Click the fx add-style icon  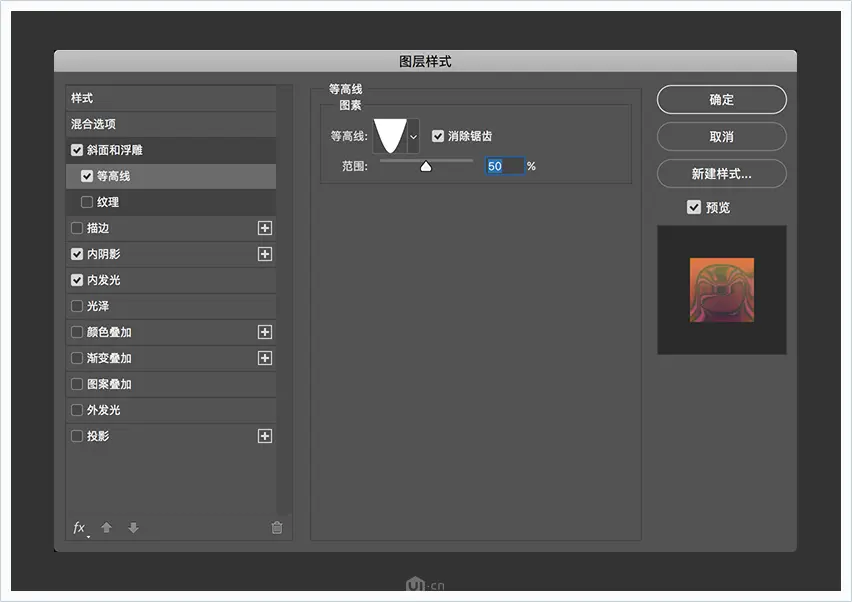(x=80, y=528)
